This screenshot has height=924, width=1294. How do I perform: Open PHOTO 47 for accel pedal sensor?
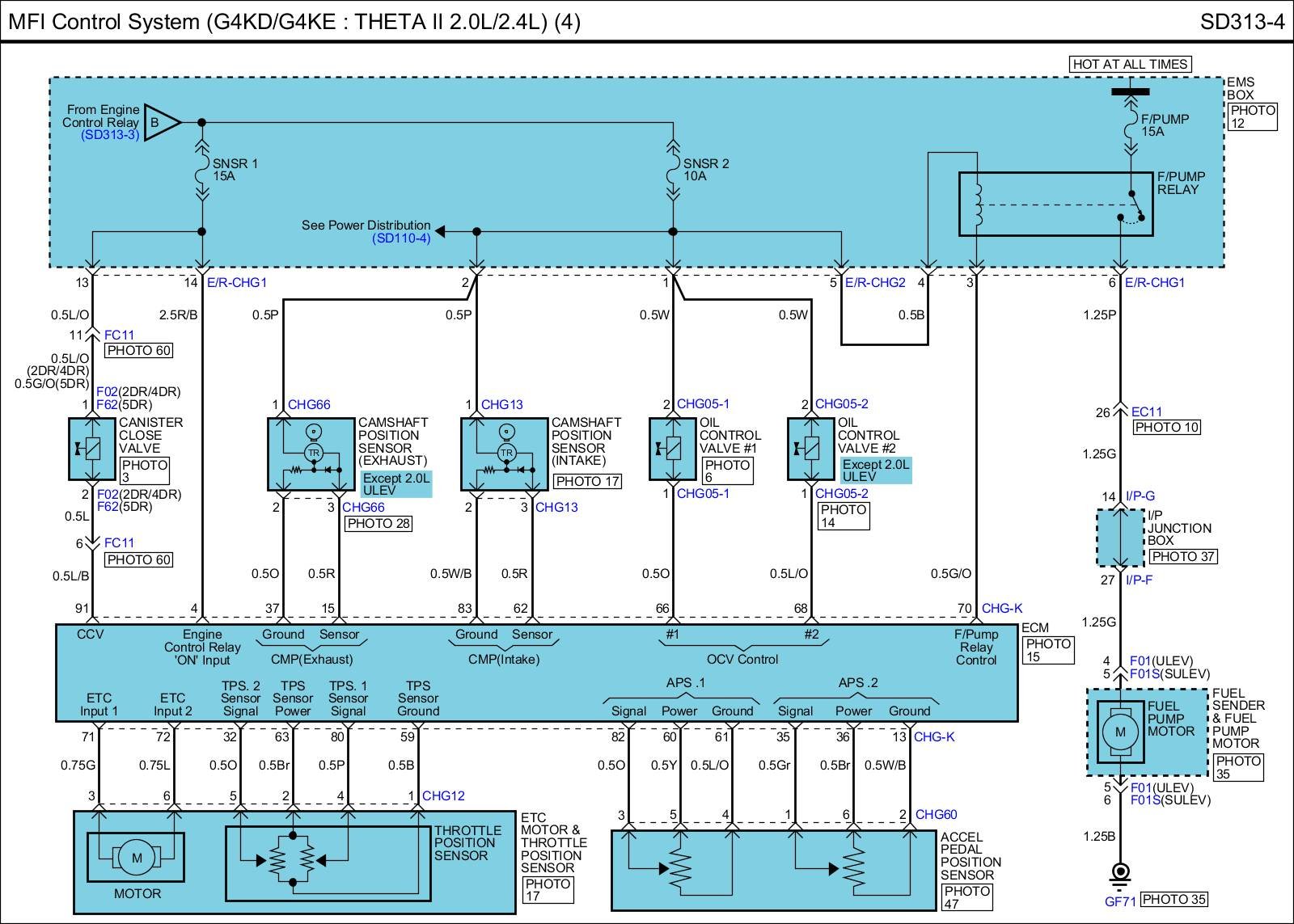[966, 897]
